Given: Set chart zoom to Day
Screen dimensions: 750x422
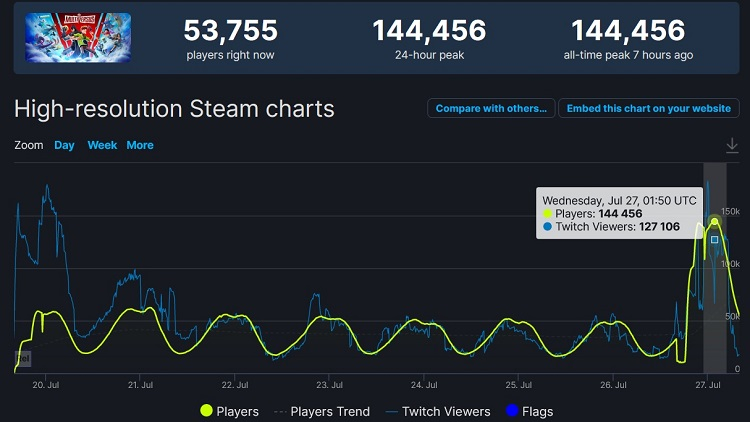Looking at the screenshot, I should tap(64, 145).
